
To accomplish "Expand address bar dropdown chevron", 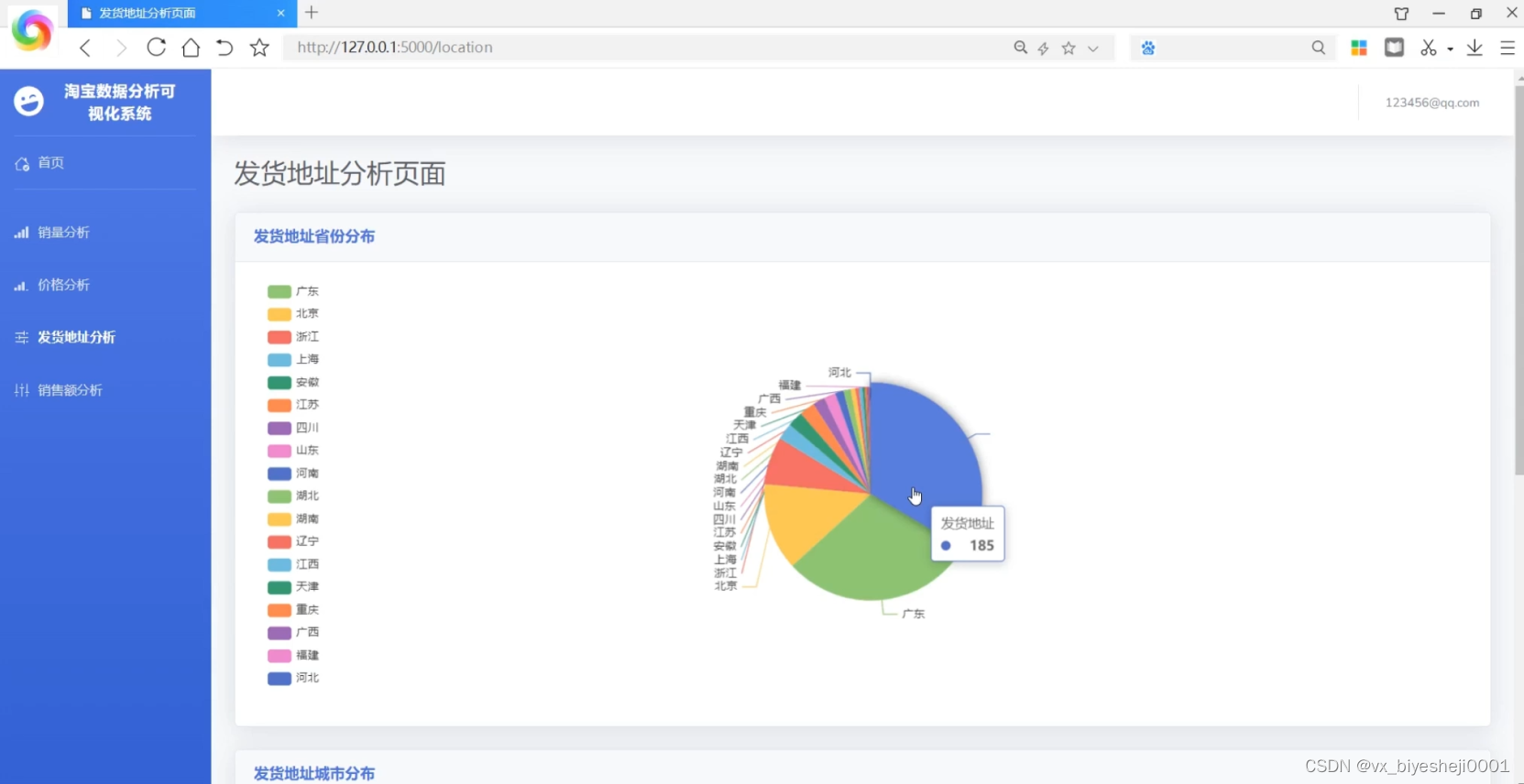I will click(1093, 49).
